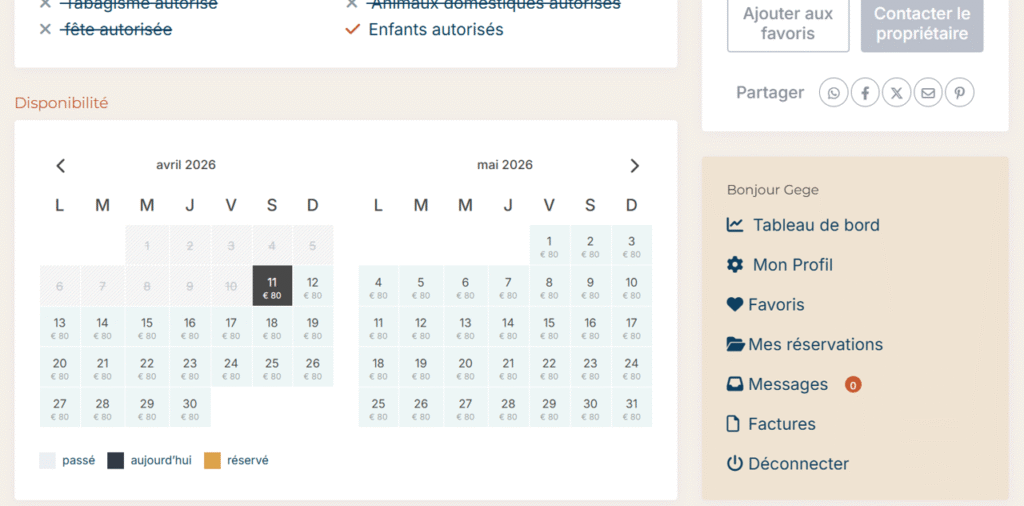
Task: Click the Contacter le propriétaire button
Action: [x=922, y=24]
